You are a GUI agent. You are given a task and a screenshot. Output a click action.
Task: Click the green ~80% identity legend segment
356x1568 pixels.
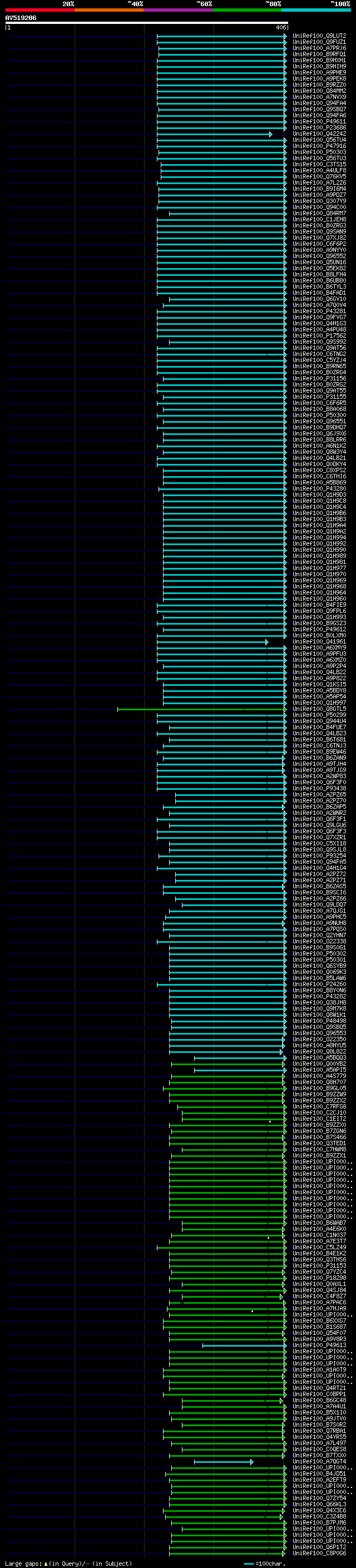[x=247, y=10]
